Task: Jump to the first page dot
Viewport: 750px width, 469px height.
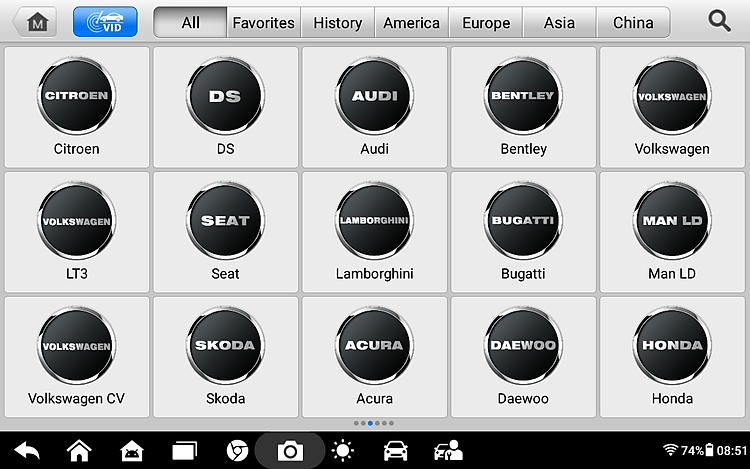Action: click(356, 423)
